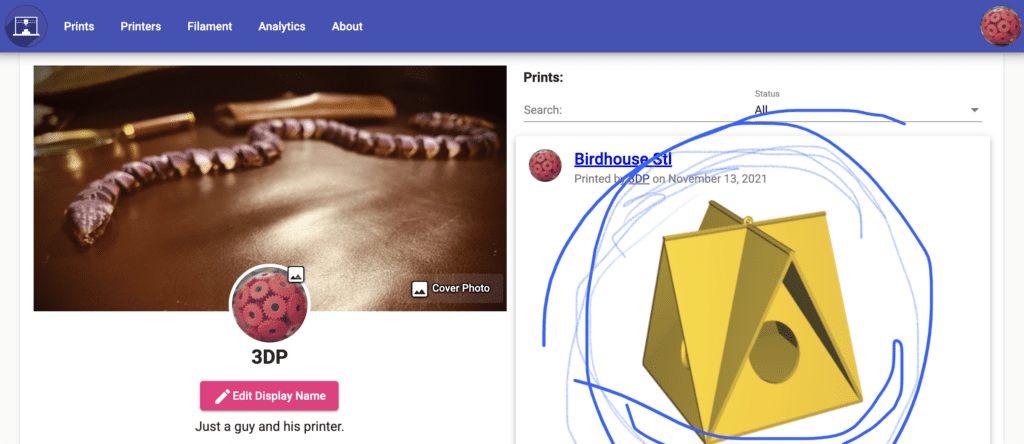
Task: View the Analytics page
Action: (281, 27)
